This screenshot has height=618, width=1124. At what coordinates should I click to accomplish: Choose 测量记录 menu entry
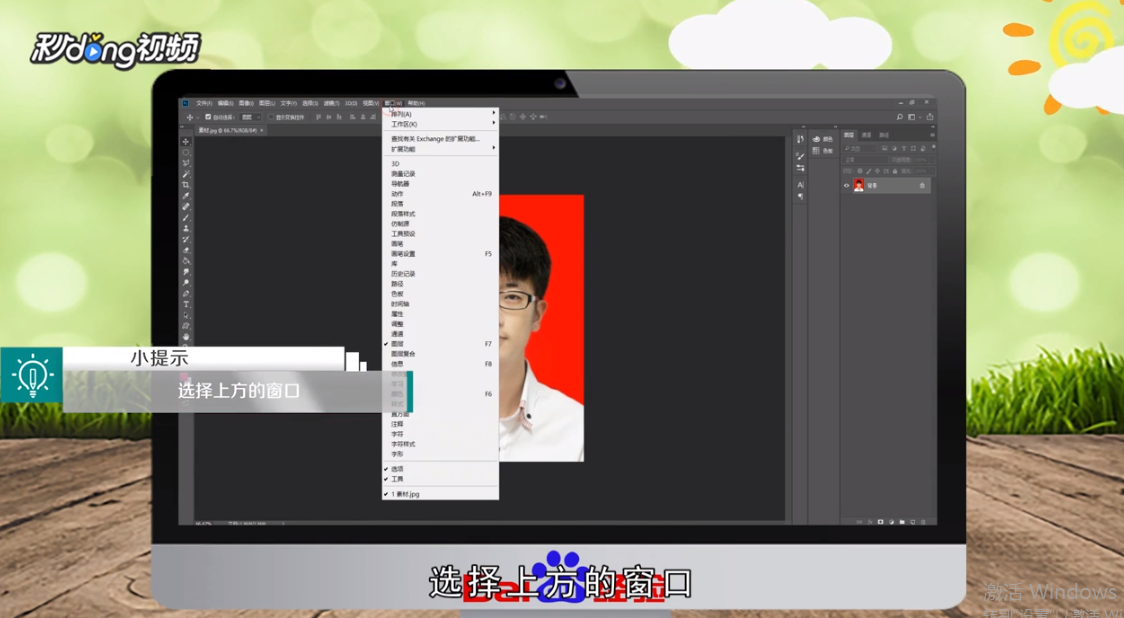[x=440, y=173]
